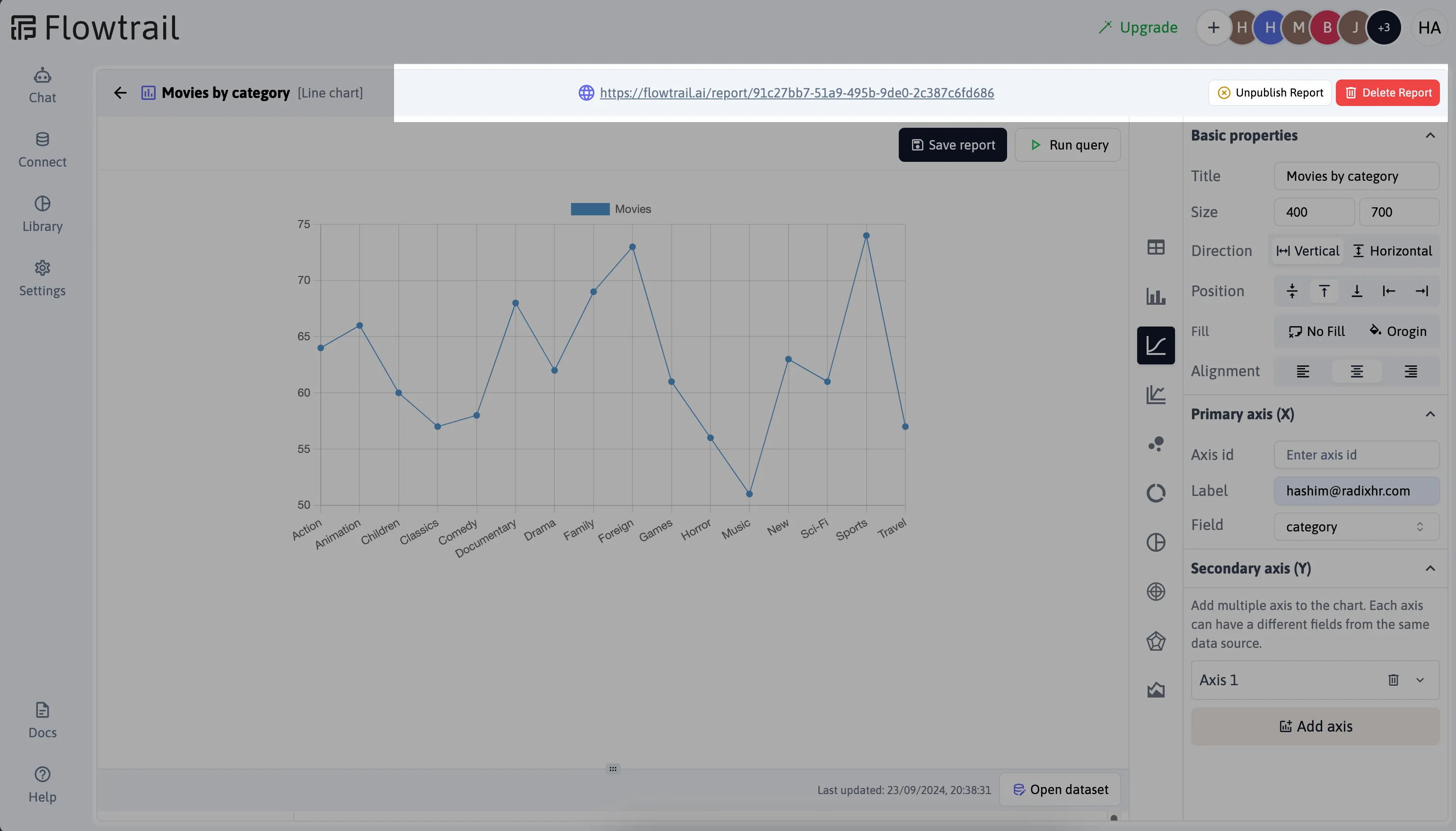Open the Help page

pyautogui.click(x=42, y=786)
